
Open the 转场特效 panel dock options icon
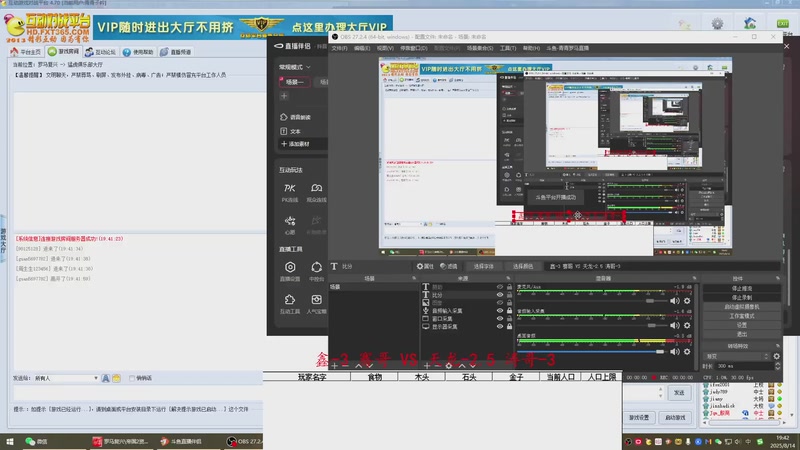pyautogui.click(x=778, y=346)
